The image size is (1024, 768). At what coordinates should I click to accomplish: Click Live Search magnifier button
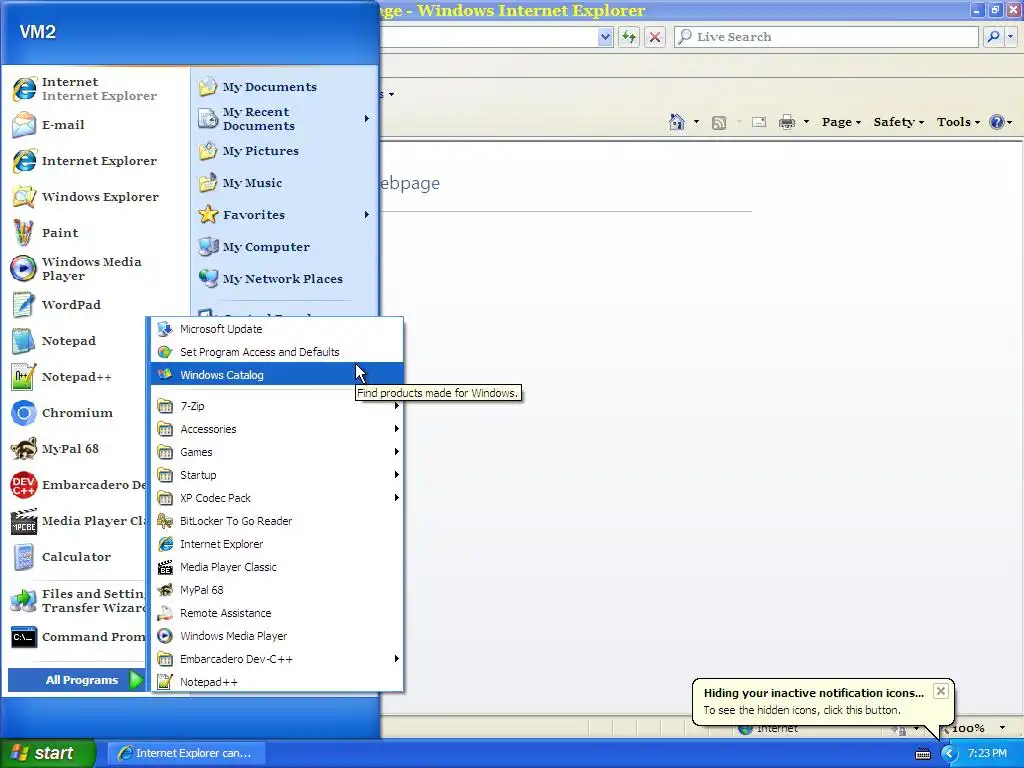tap(993, 37)
